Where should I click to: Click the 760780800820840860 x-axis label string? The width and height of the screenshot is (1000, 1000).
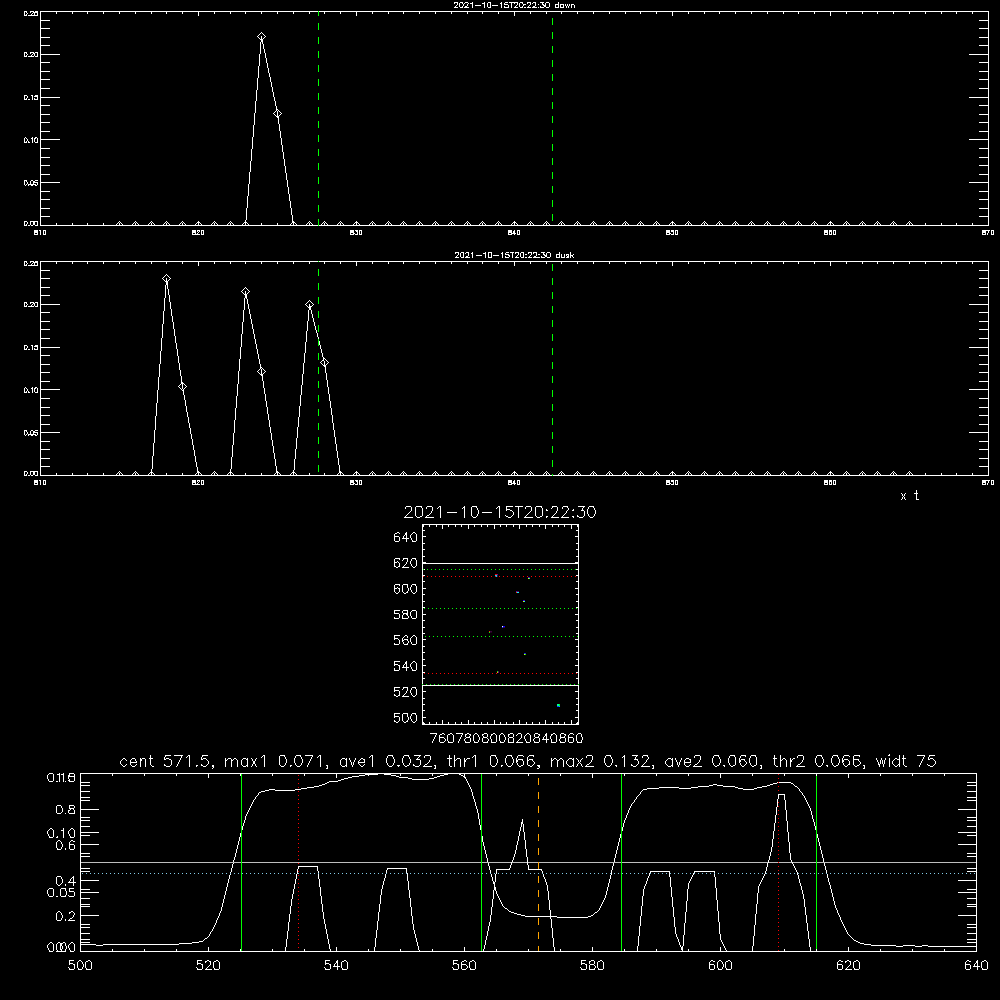(x=506, y=738)
